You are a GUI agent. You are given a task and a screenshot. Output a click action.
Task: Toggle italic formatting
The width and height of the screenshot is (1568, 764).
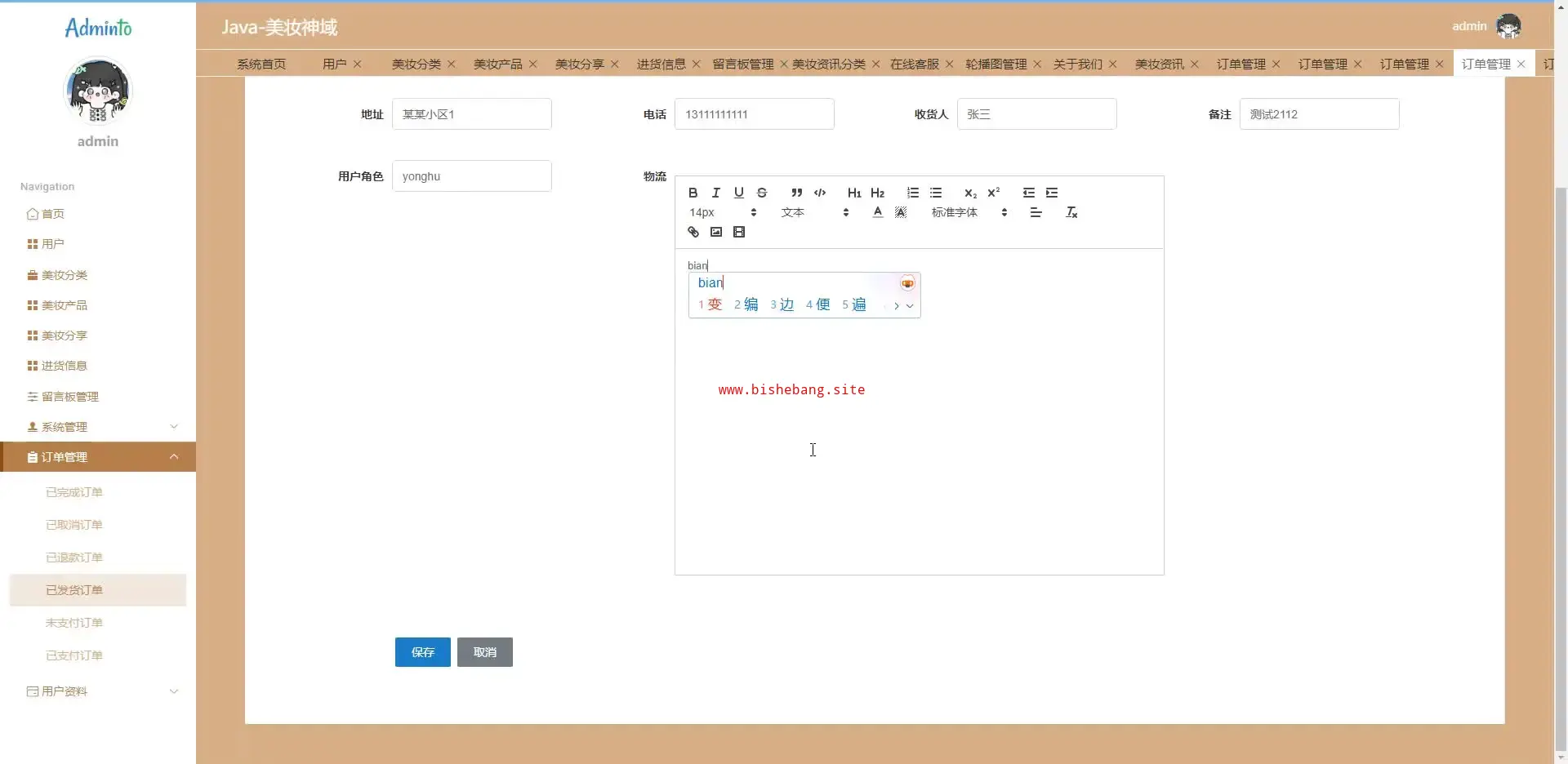pyautogui.click(x=715, y=193)
